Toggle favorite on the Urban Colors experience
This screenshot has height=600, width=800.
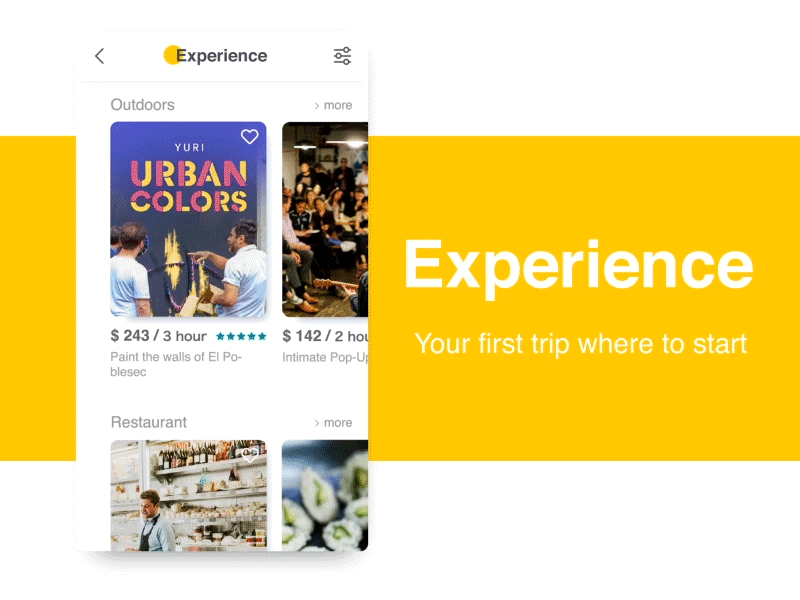click(x=249, y=137)
